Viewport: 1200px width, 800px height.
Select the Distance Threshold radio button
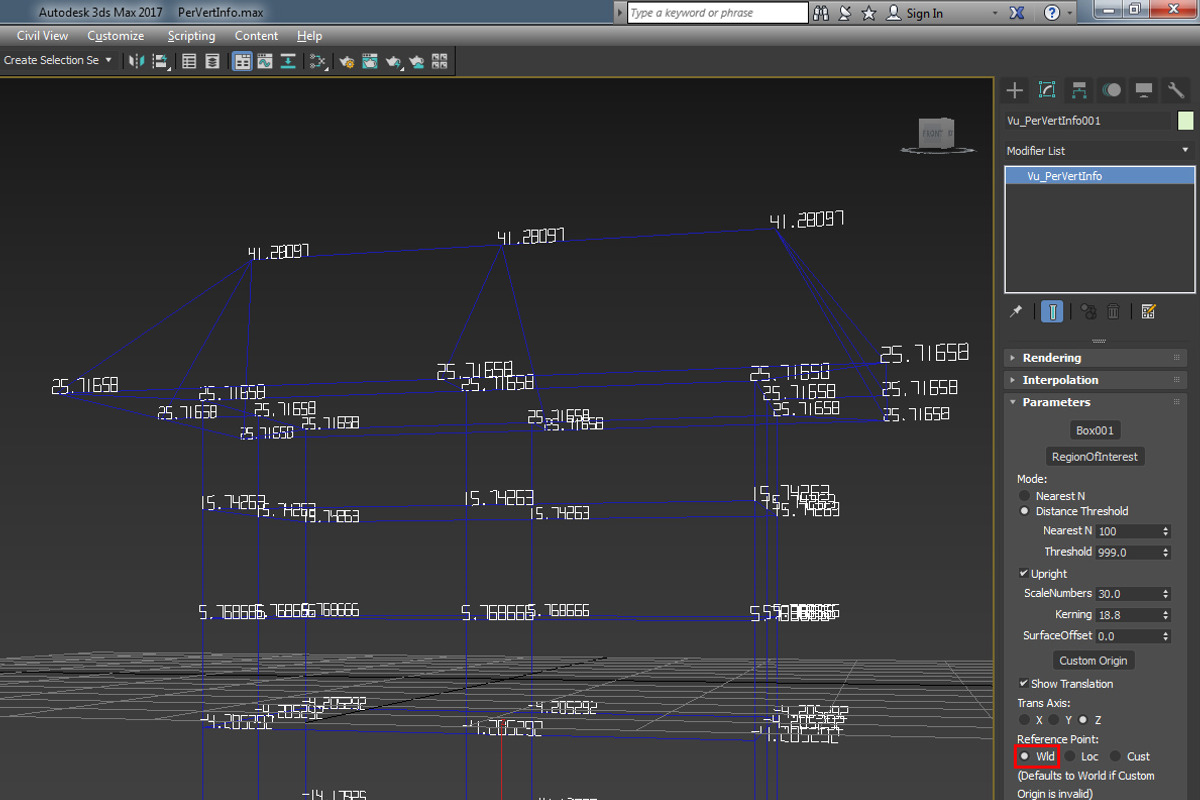[x=1024, y=511]
